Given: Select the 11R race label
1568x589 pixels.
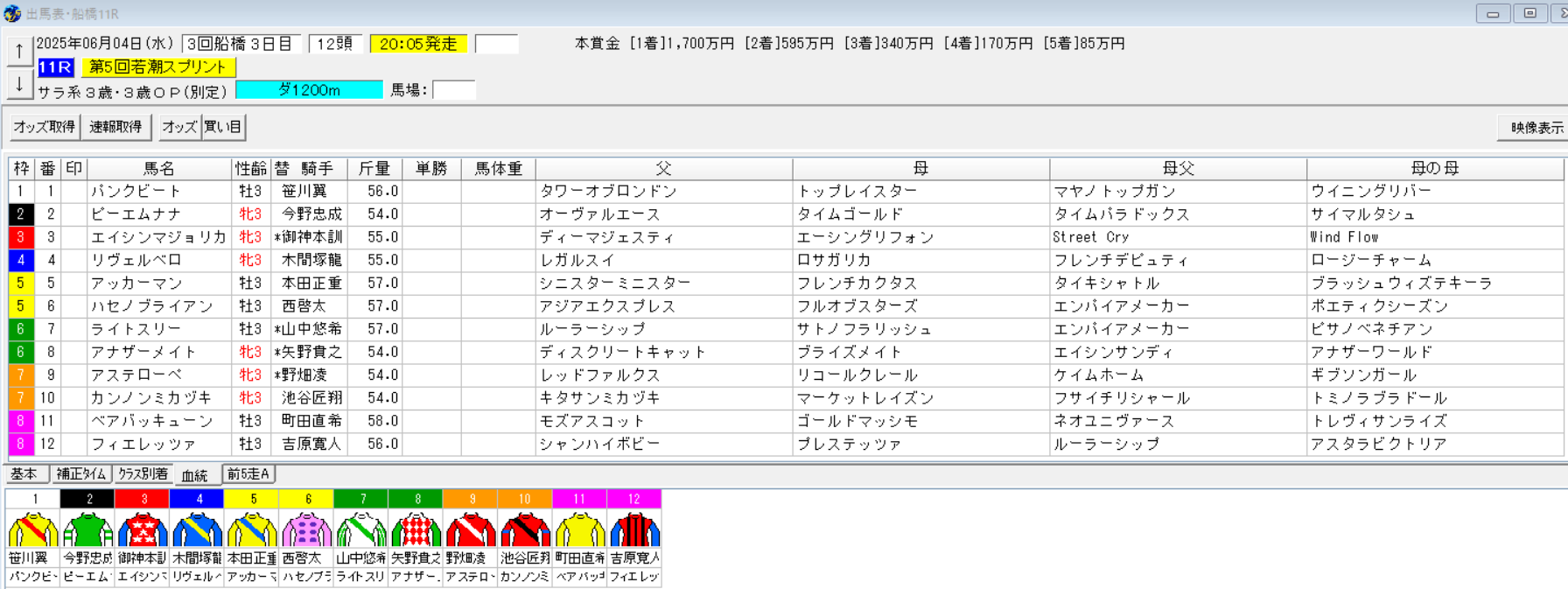Looking at the screenshot, I should tap(55, 67).
